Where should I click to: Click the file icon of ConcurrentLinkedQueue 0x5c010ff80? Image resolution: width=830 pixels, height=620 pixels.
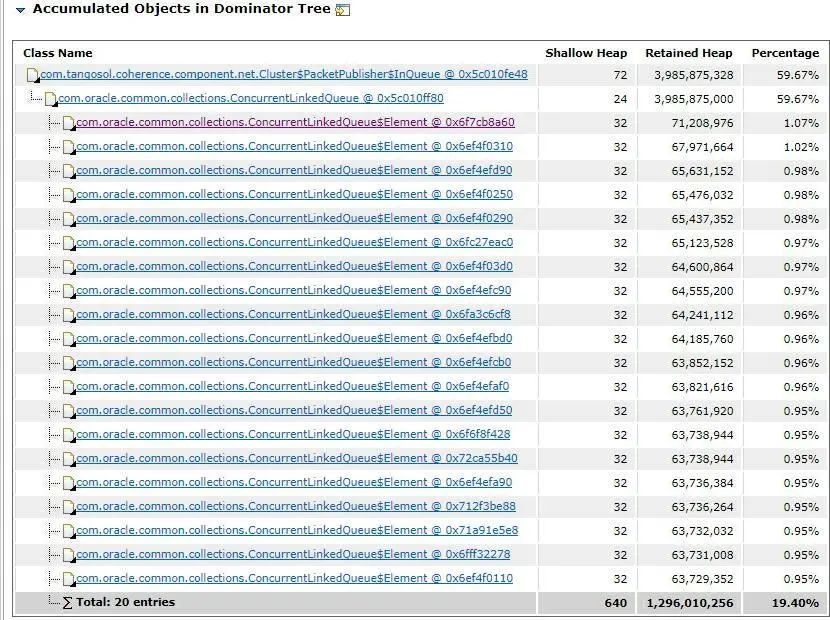pos(51,100)
